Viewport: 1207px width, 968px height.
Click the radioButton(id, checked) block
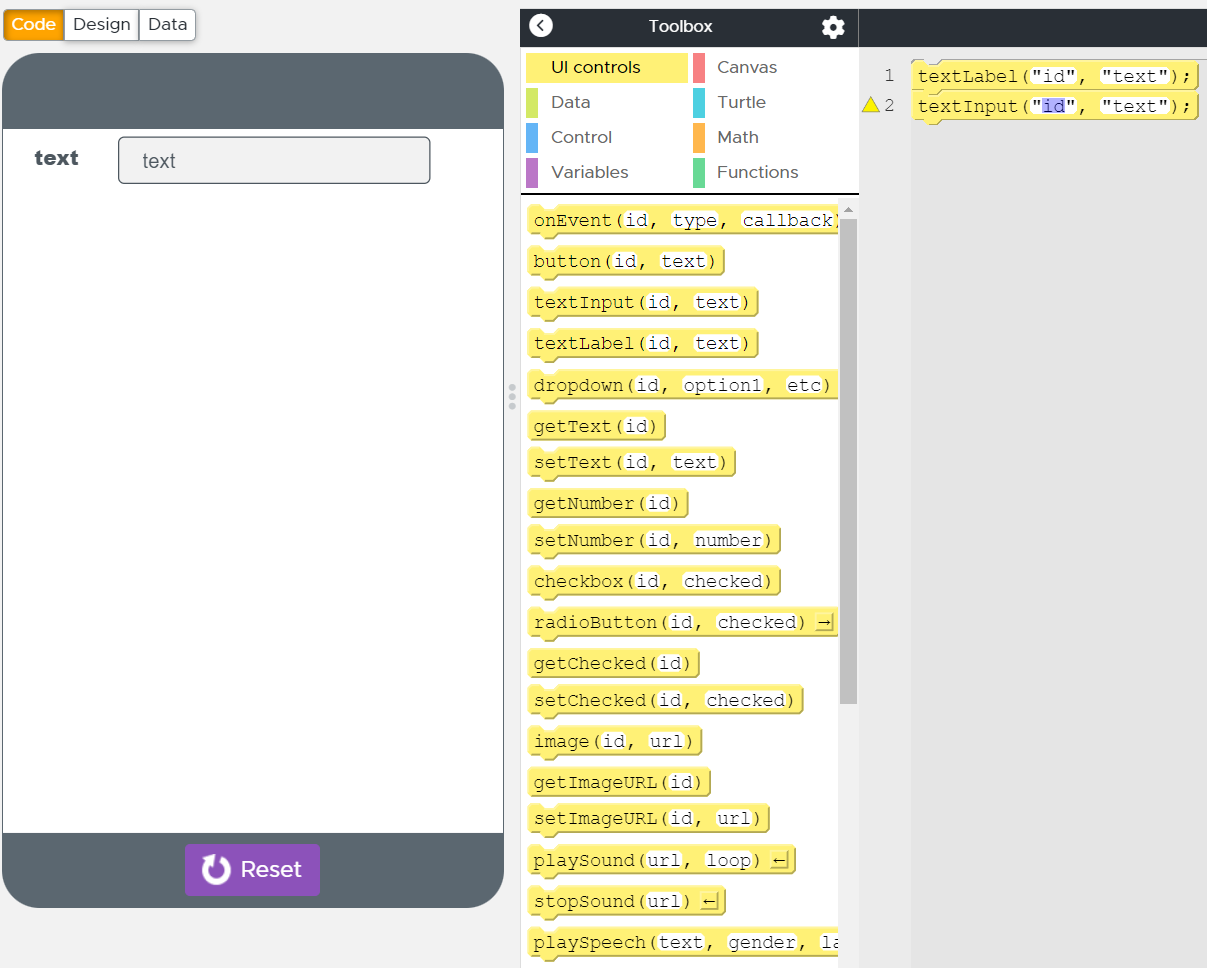(683, 623)
